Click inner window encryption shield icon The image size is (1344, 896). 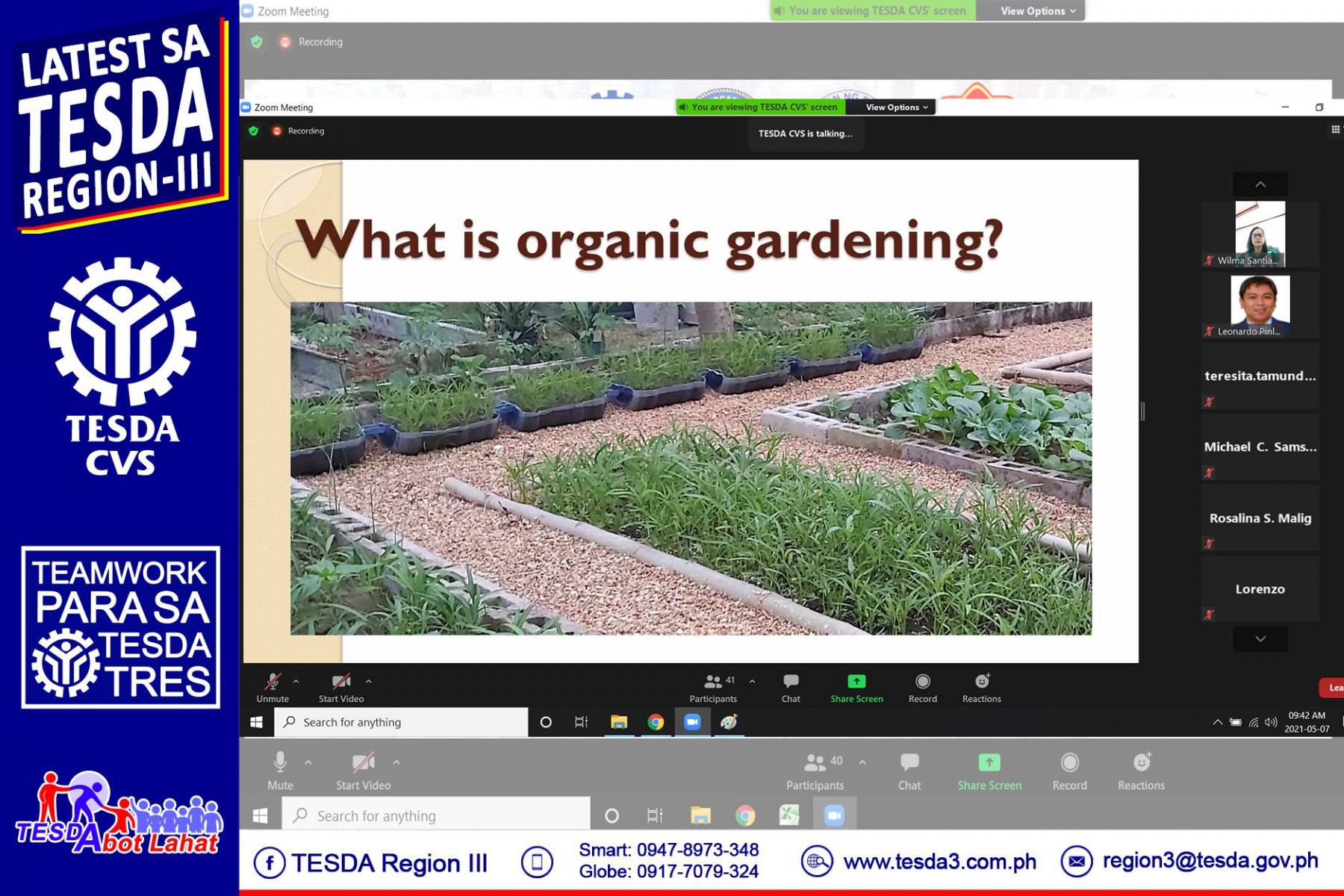tap(254, 131)
